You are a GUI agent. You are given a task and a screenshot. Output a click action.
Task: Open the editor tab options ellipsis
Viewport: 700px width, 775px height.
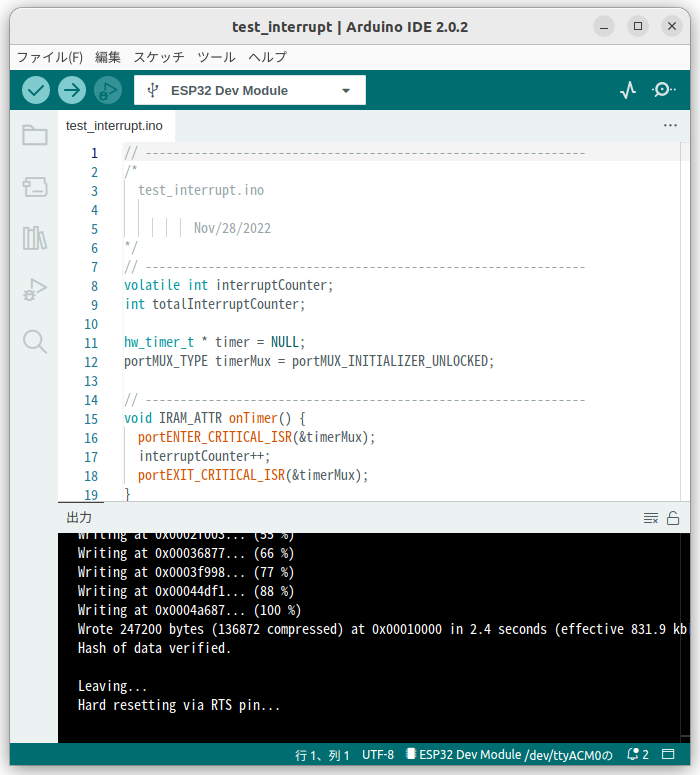click(670, 126)
